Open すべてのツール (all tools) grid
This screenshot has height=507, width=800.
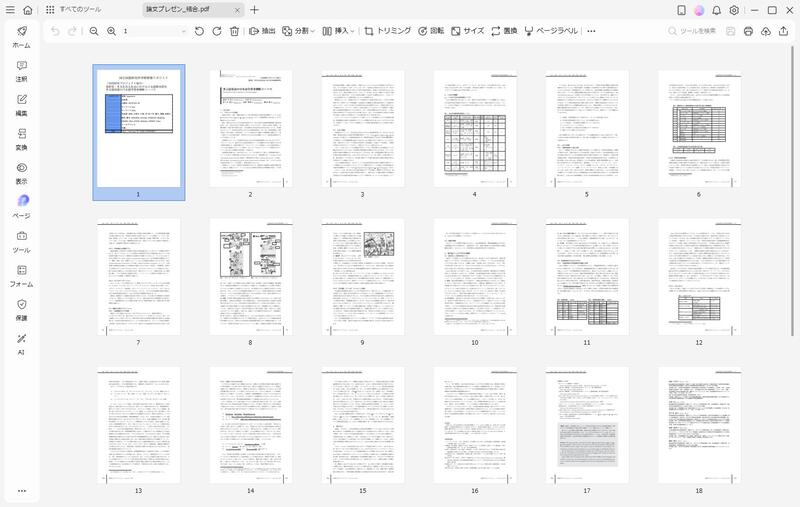pos(73,10)
